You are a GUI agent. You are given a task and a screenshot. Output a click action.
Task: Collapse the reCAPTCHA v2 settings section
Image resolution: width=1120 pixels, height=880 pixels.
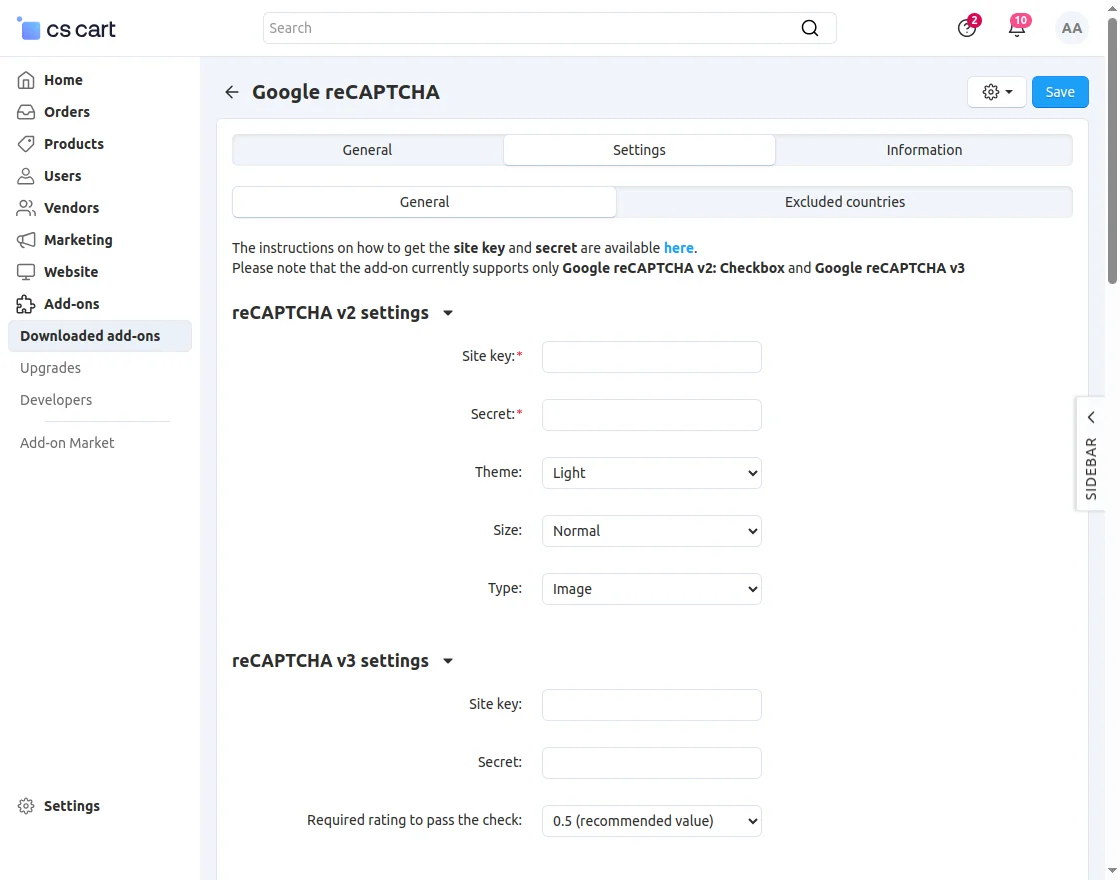pyautogui.click(x=448, y=313)
